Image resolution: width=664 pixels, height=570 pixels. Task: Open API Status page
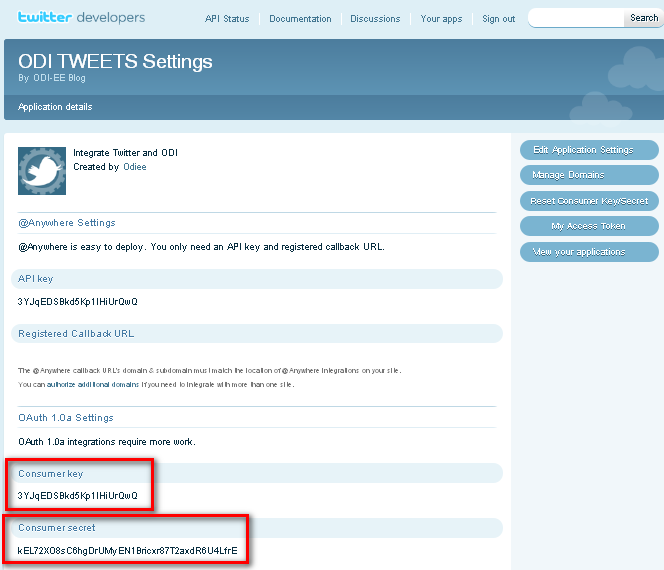tap(227, 19)
